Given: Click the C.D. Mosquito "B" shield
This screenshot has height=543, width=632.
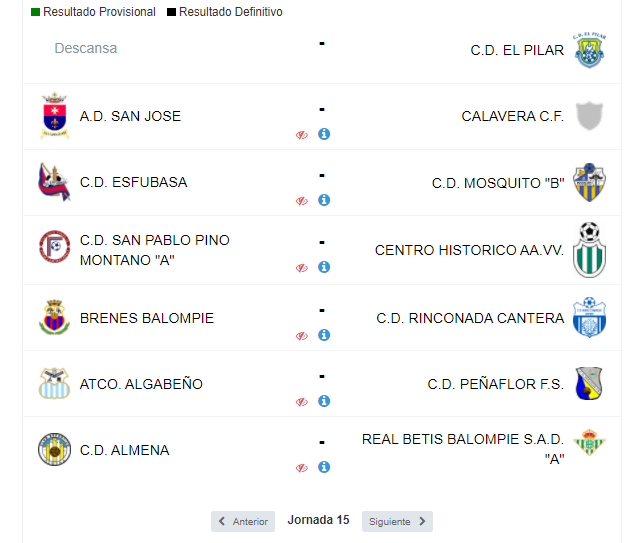Looking at the screenshot, I should [589, 182].
